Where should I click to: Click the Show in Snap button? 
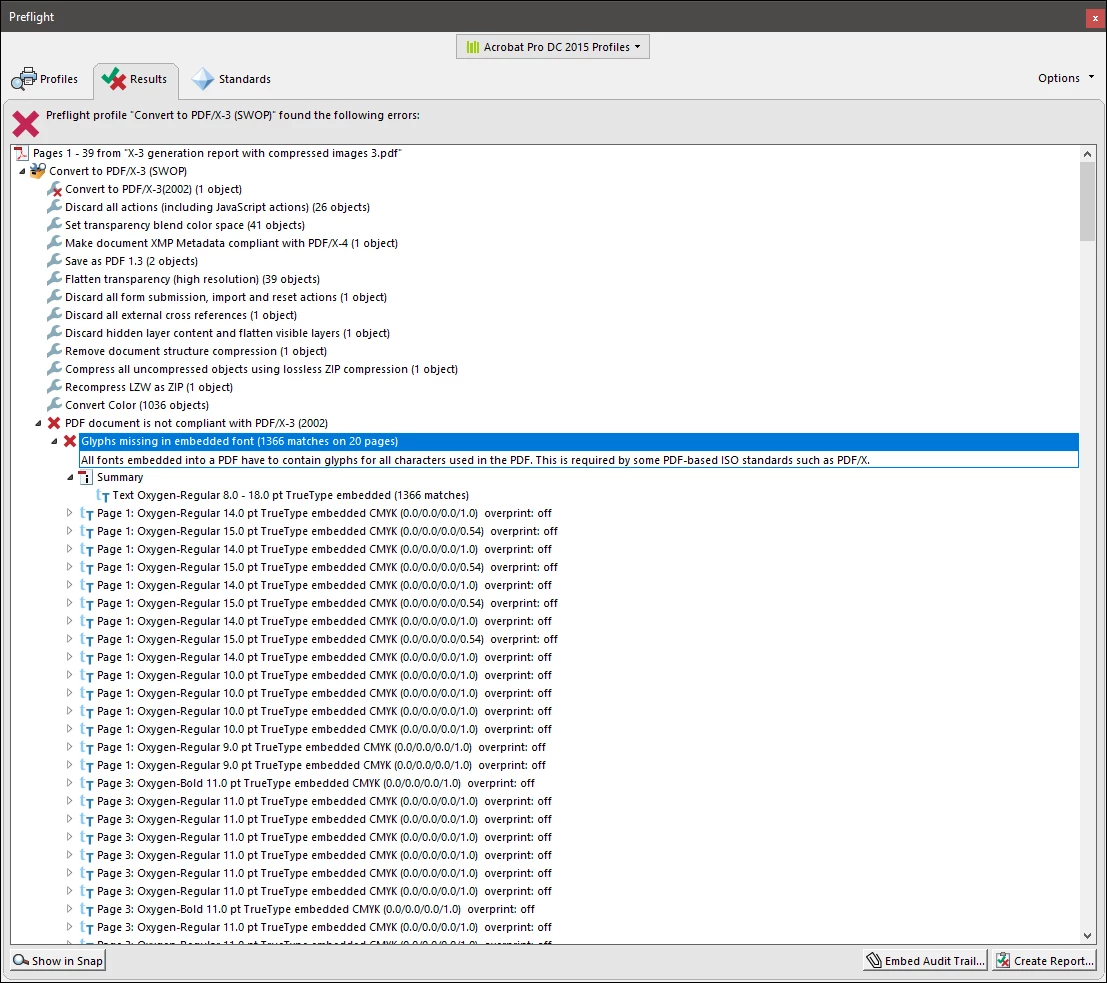pos(58,960)
